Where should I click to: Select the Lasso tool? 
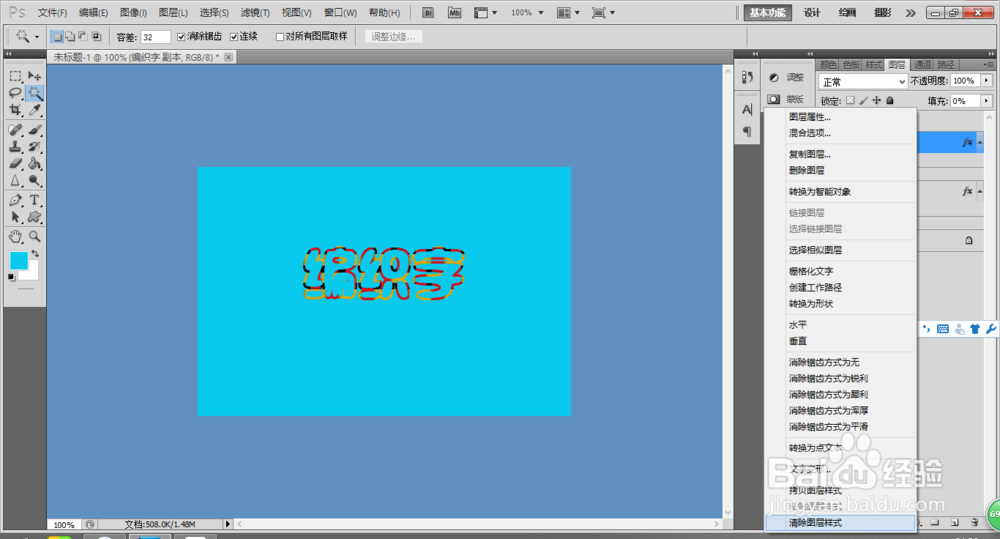tap(15, 93)
